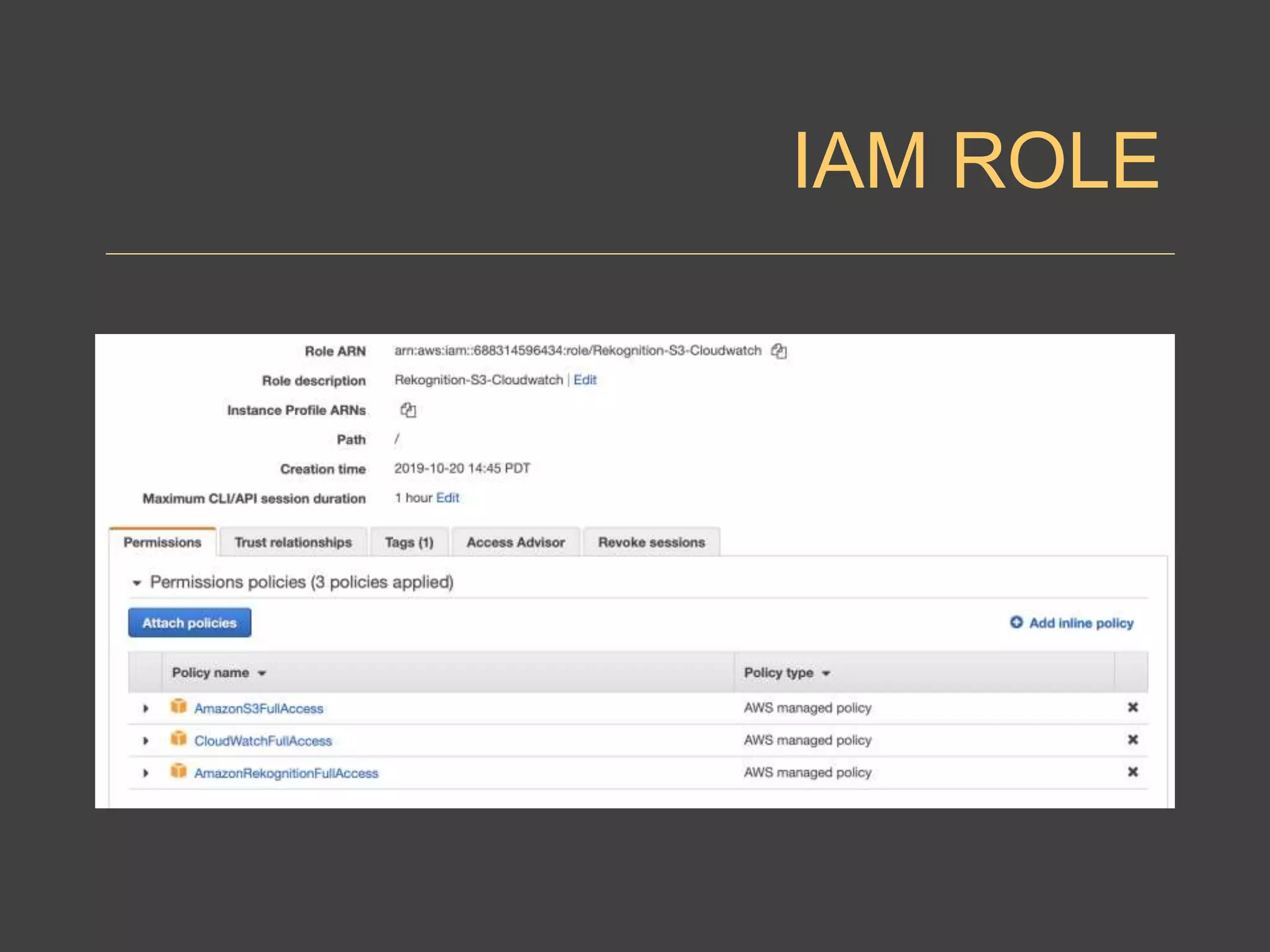The height and width of the screenshot is (952, 1270).
Task: Detach AmazonRekognitionFullAccess using its X icon
Action: (1132, 772)
